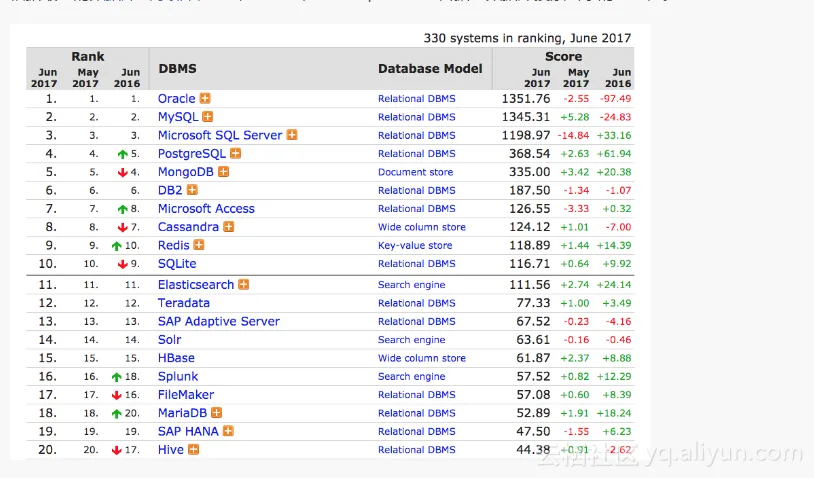Click the plus icon next to MariaDB
The width and height of the screenshot is (814, 478).
pyautogui.click(x=216, y=413)
